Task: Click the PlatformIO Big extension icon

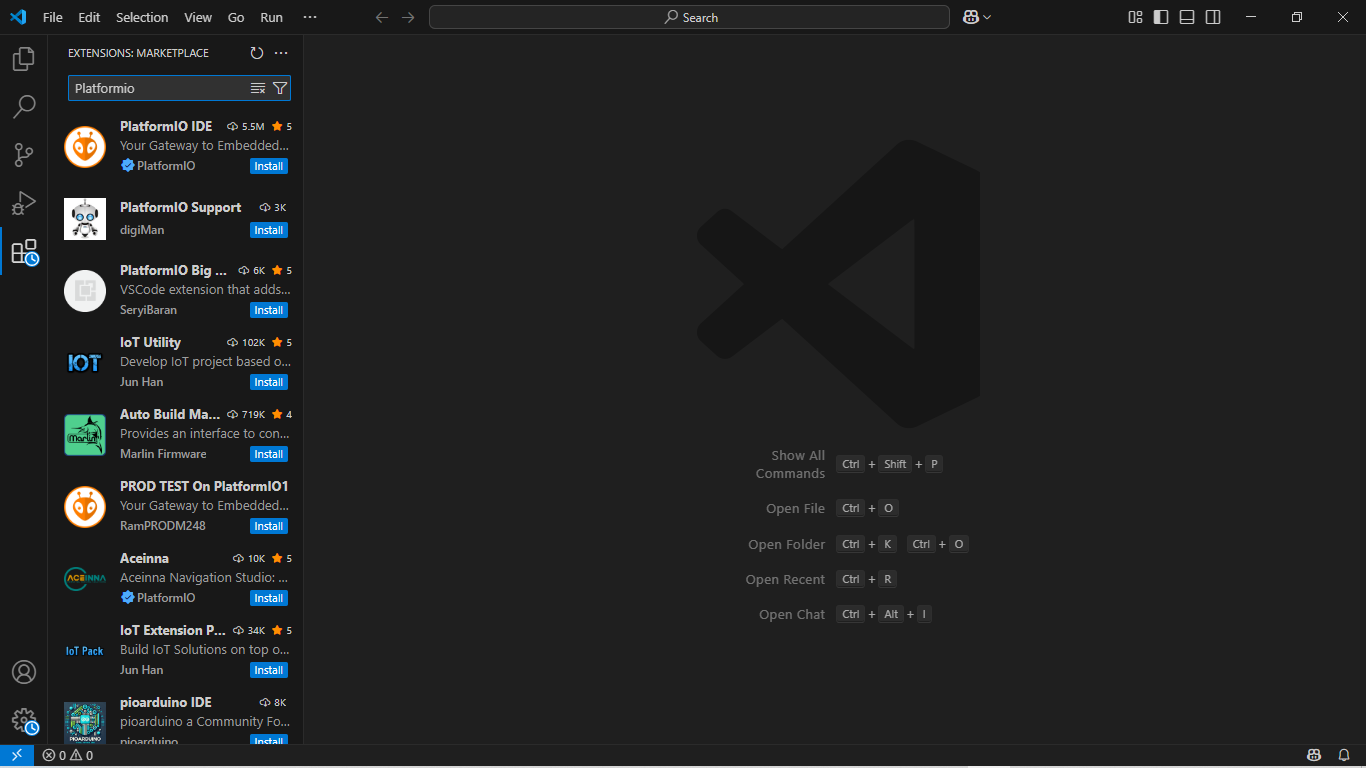Action: [85, 291]
